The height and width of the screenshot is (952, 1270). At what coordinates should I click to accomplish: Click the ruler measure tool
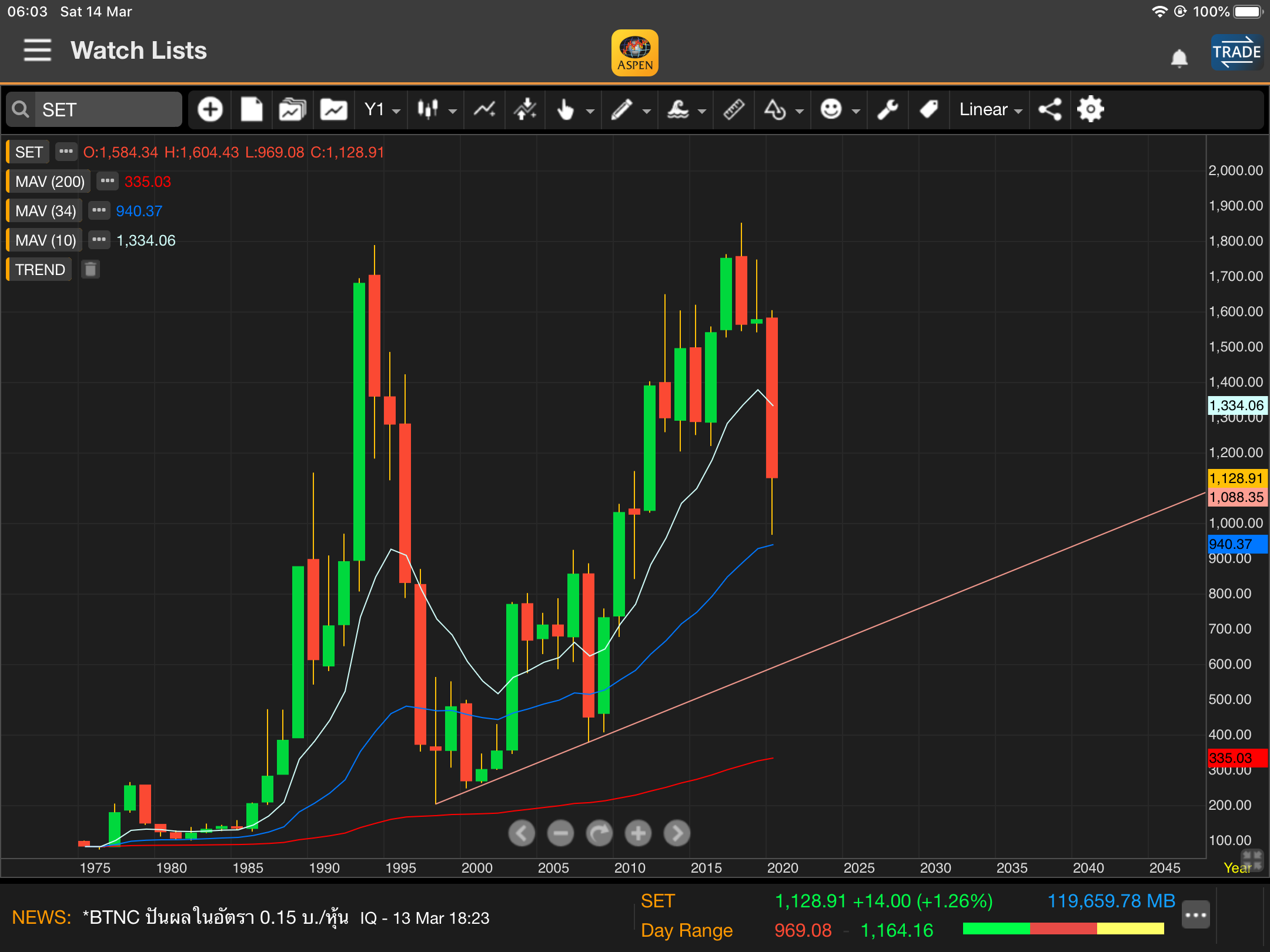pos(733,109)
